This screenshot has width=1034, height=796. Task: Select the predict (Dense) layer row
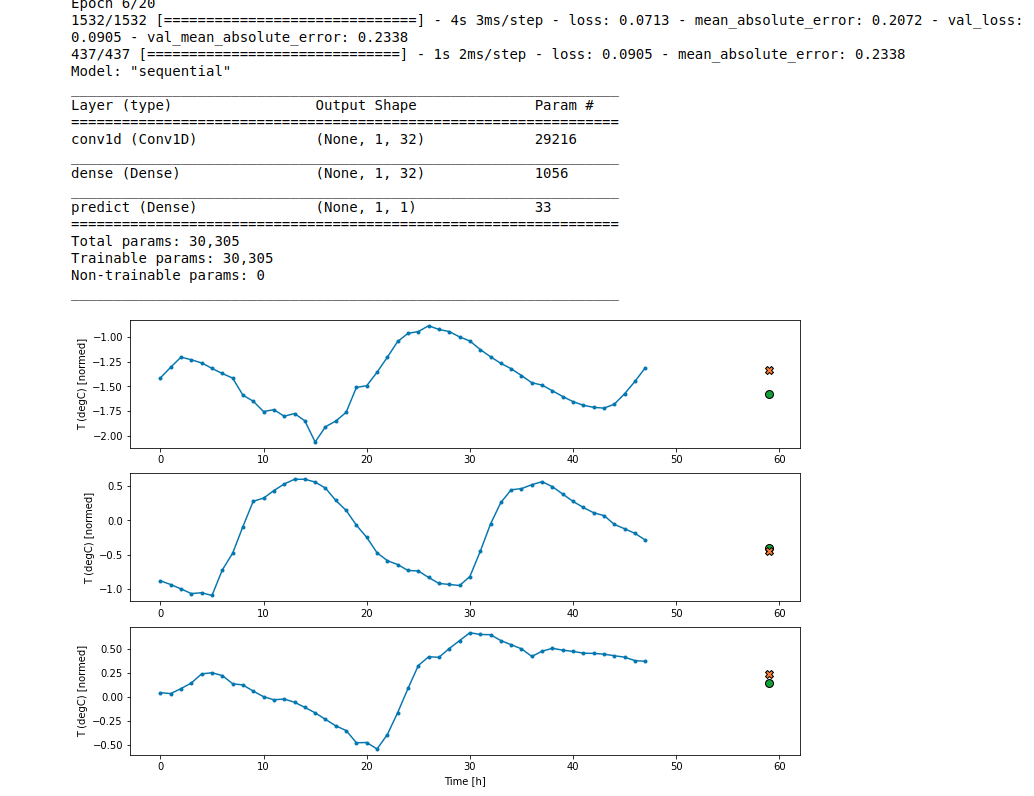click(134, 207)
